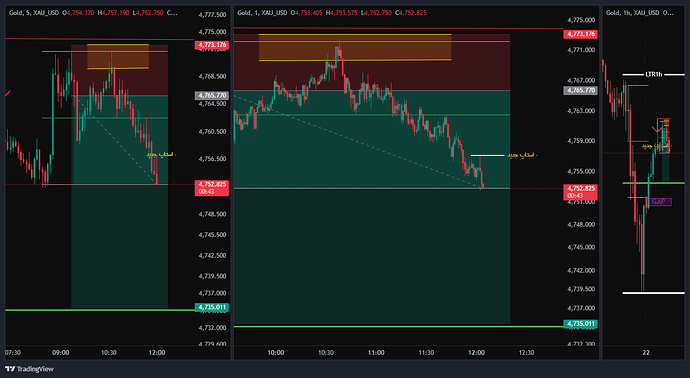The height and width of the screenshot is (378, 690).
Task: Open the TradingView logo link
Action: click(29, 369)
